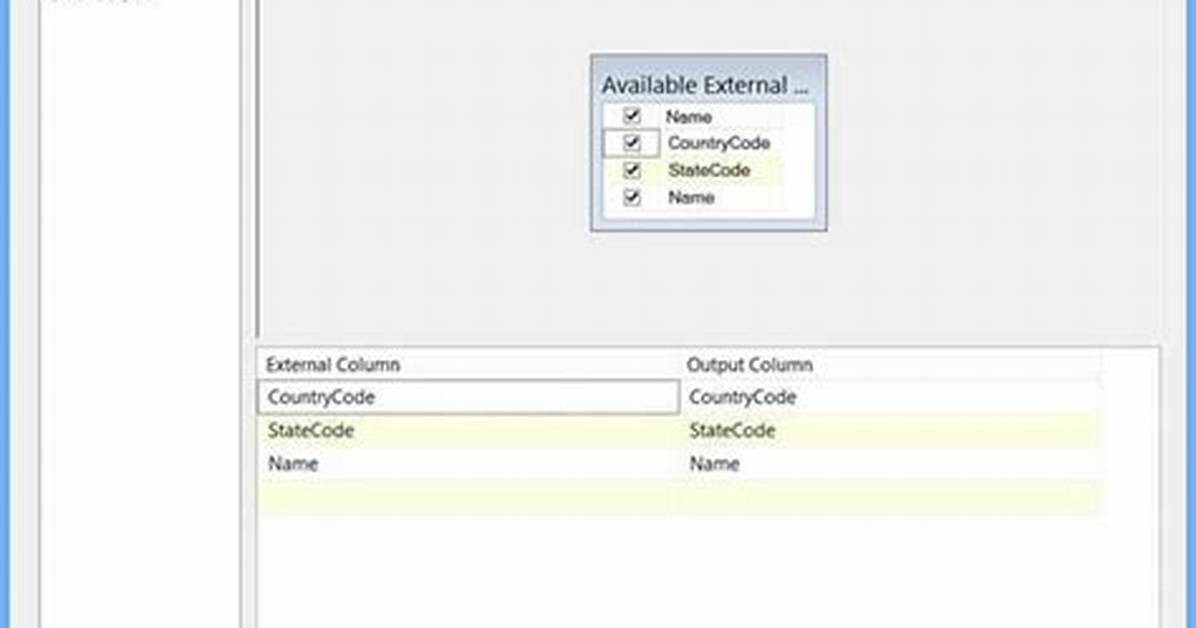Uncheck the StateCode checkbox in Available External Columns
The height and width of the screenshot is (628, 1196).
click(632, 170)
